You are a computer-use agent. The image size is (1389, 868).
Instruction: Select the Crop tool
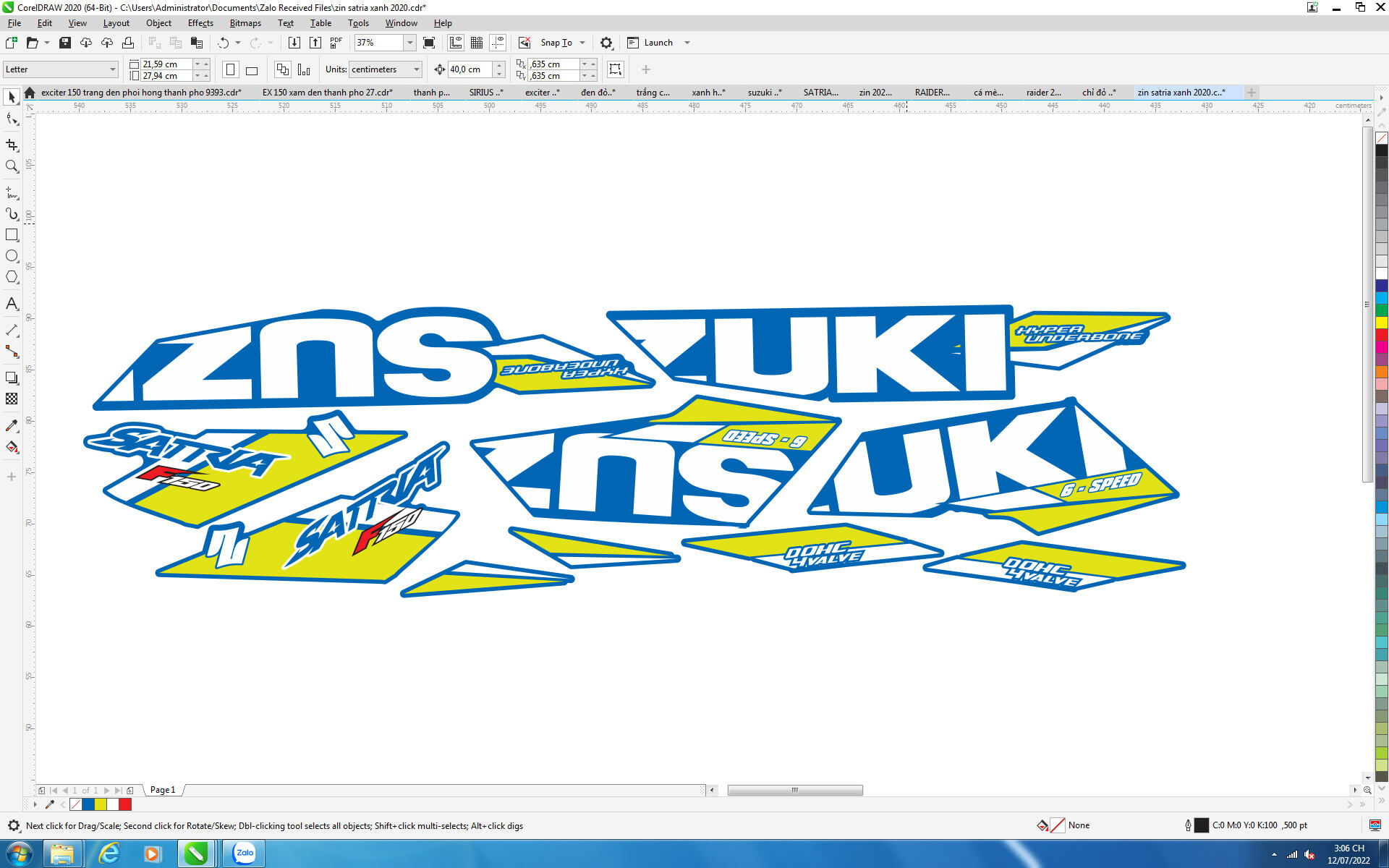coord(12,145)
